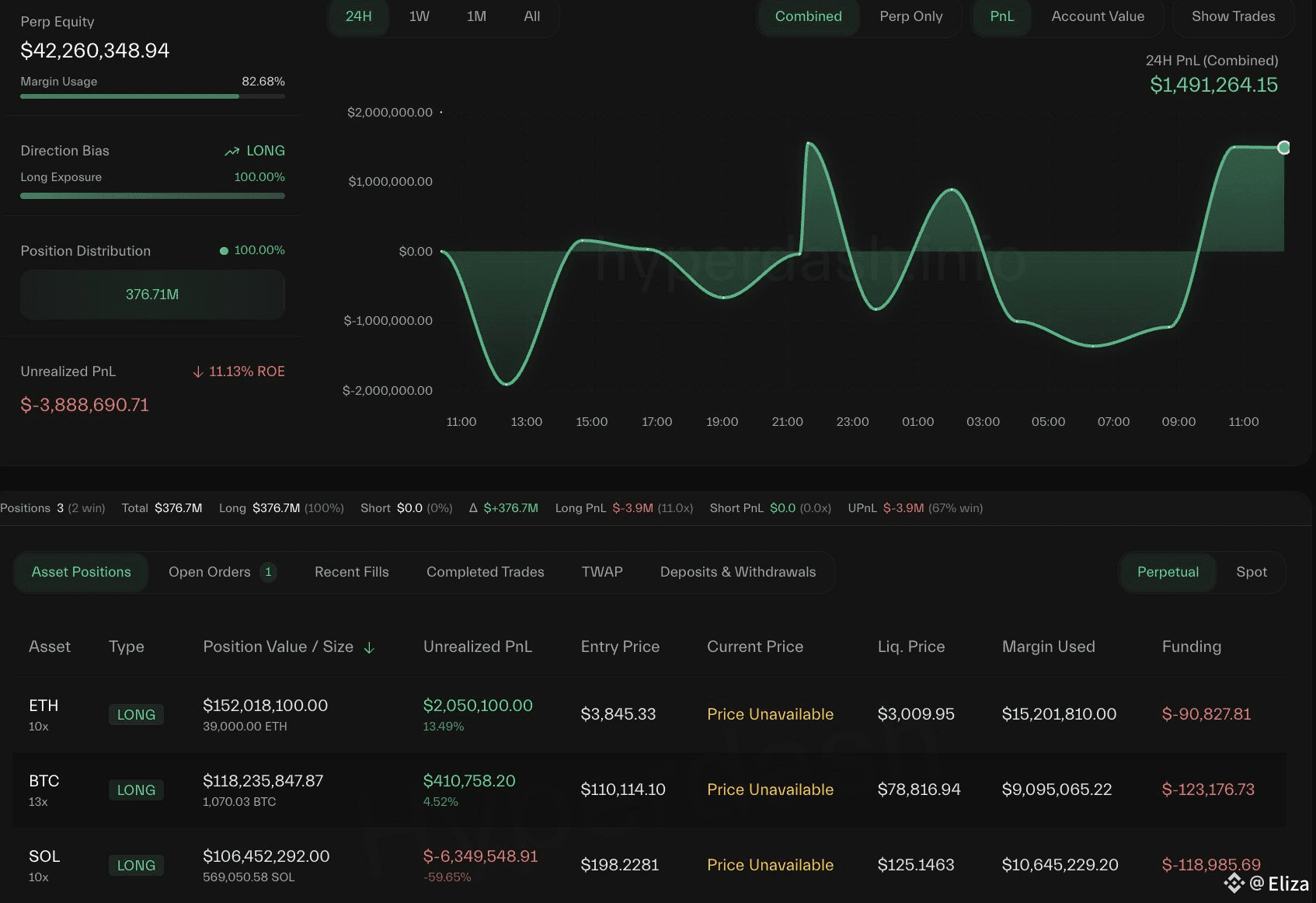Click the Open Orders count badge
The height and width of the screenshot is (903, 1316).
pyautogui.click(x=268, y=572)
